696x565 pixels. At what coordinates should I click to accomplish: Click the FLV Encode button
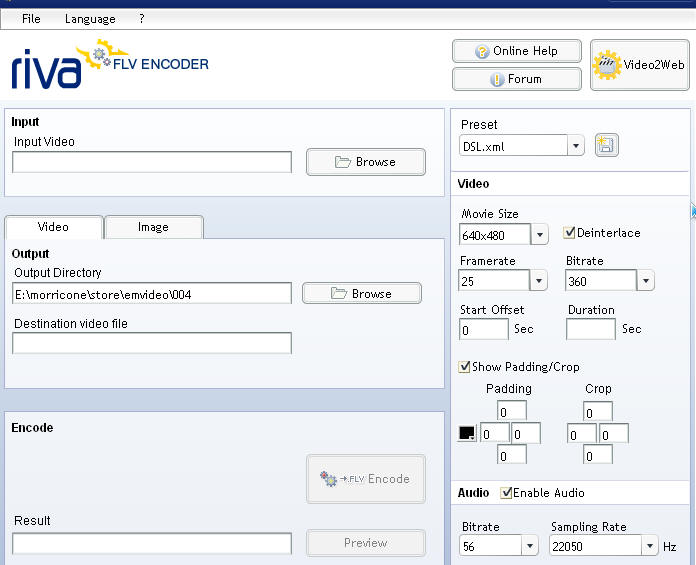pos(366,479)
